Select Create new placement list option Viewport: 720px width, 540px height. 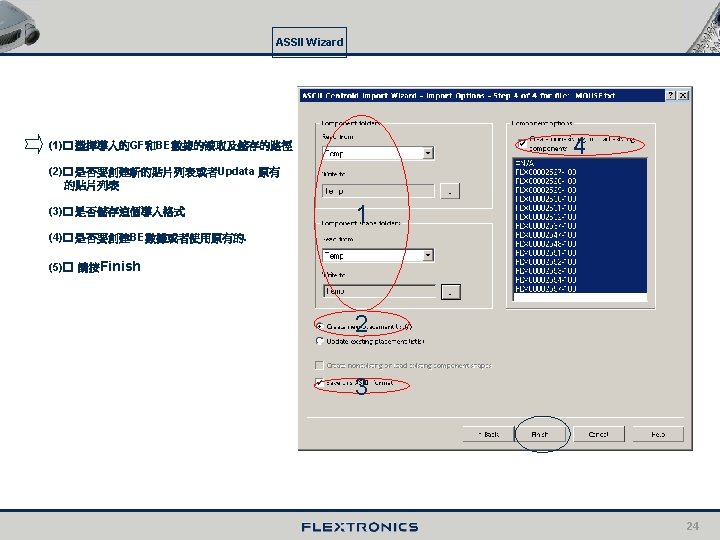[320, 326]
